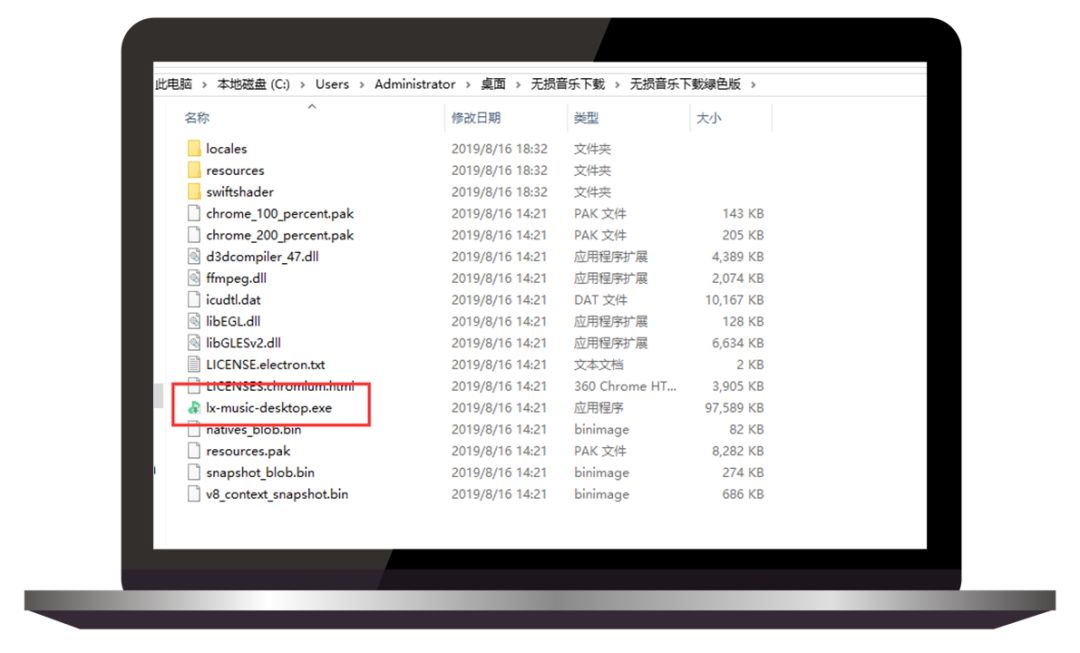
Task: Select the v8_context_snapshot.bin file icon
Action: 193,494
